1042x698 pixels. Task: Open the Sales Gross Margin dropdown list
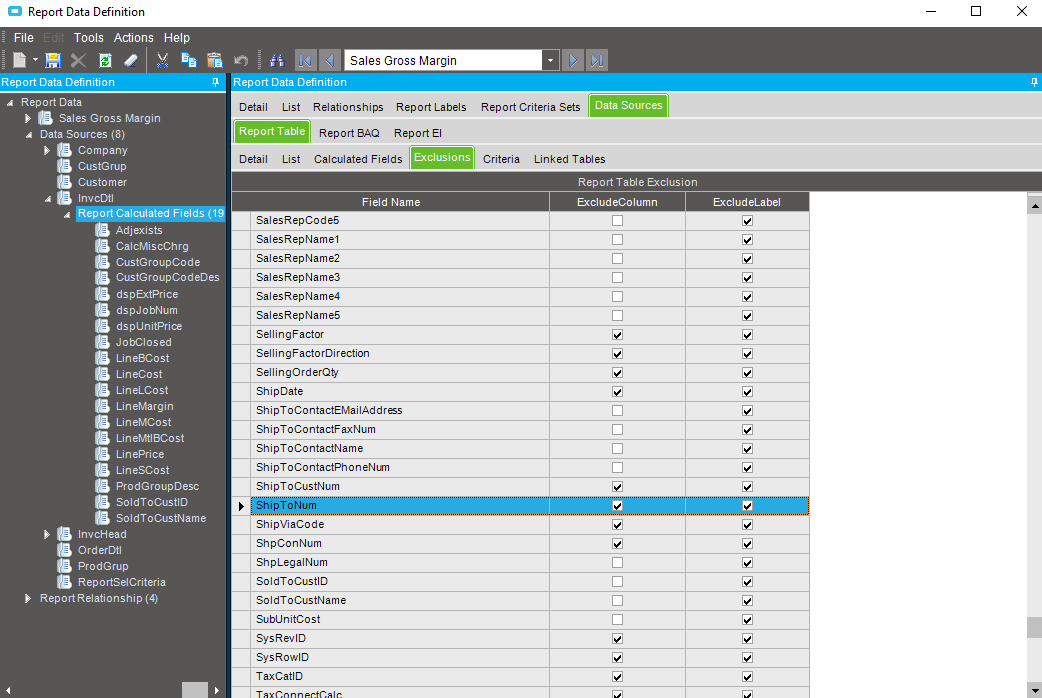coord(550,61)
